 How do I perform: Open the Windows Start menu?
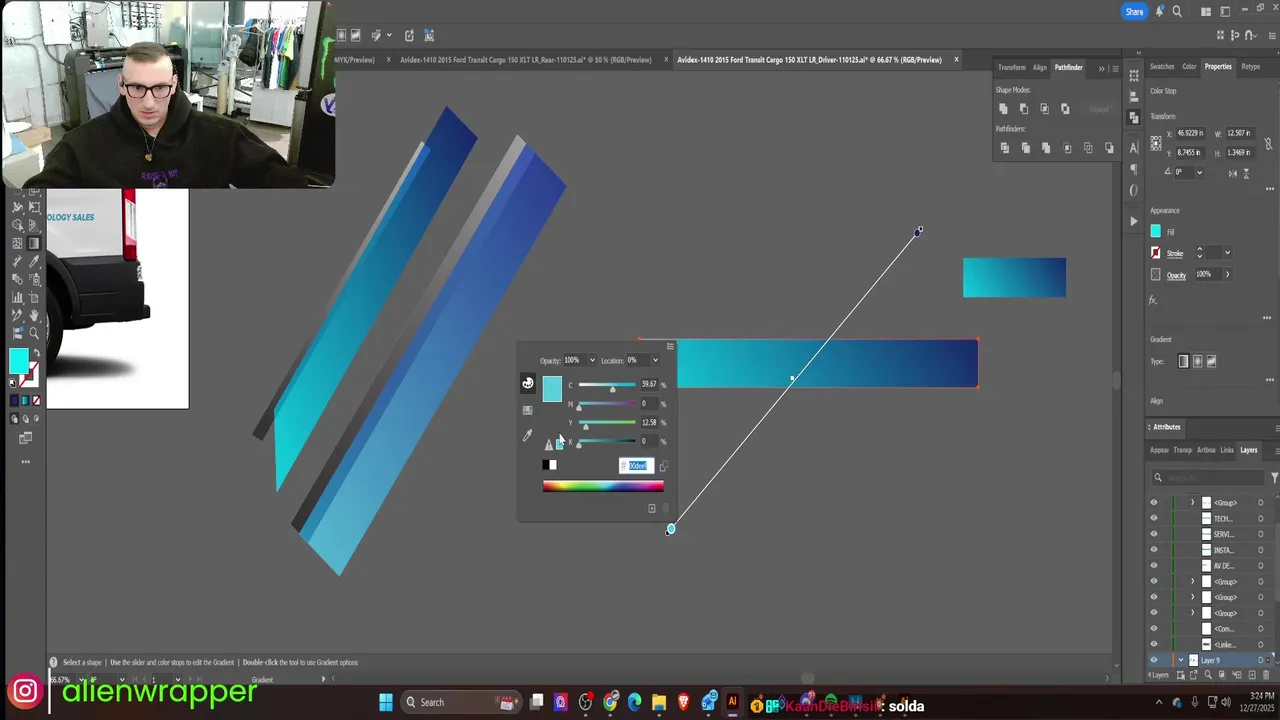(385, 703)
